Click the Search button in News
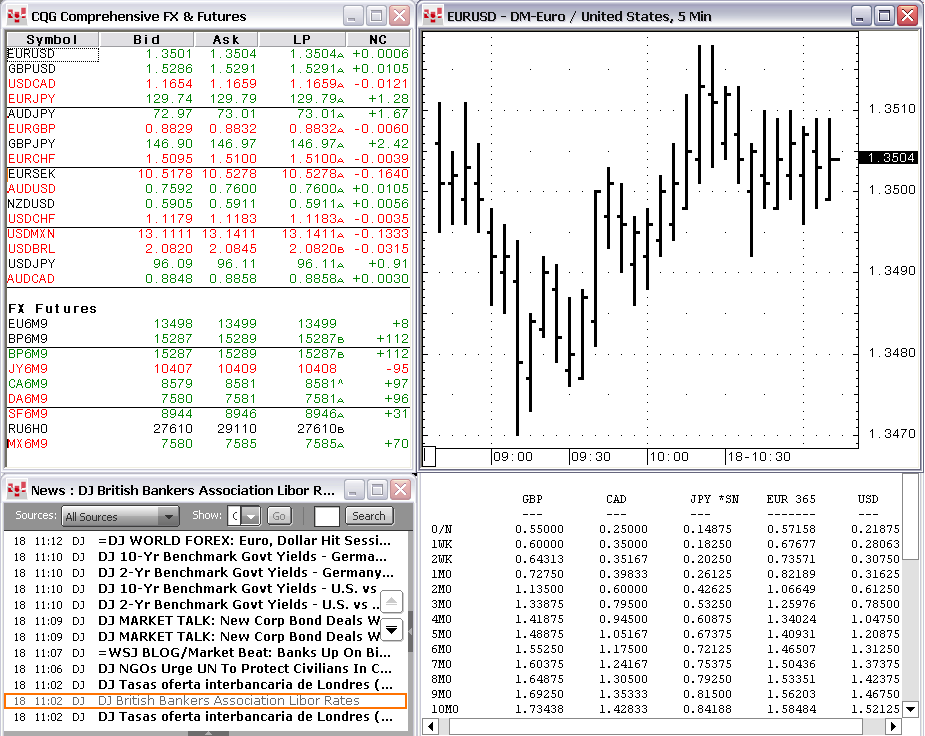 (x=368, y=517)
